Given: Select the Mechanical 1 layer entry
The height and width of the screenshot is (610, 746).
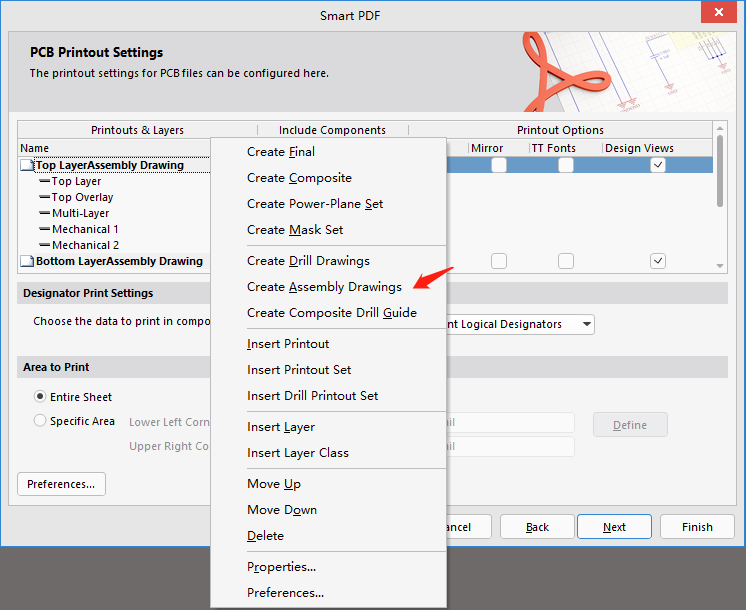Looking at the screenshot, I should [85, 229].
